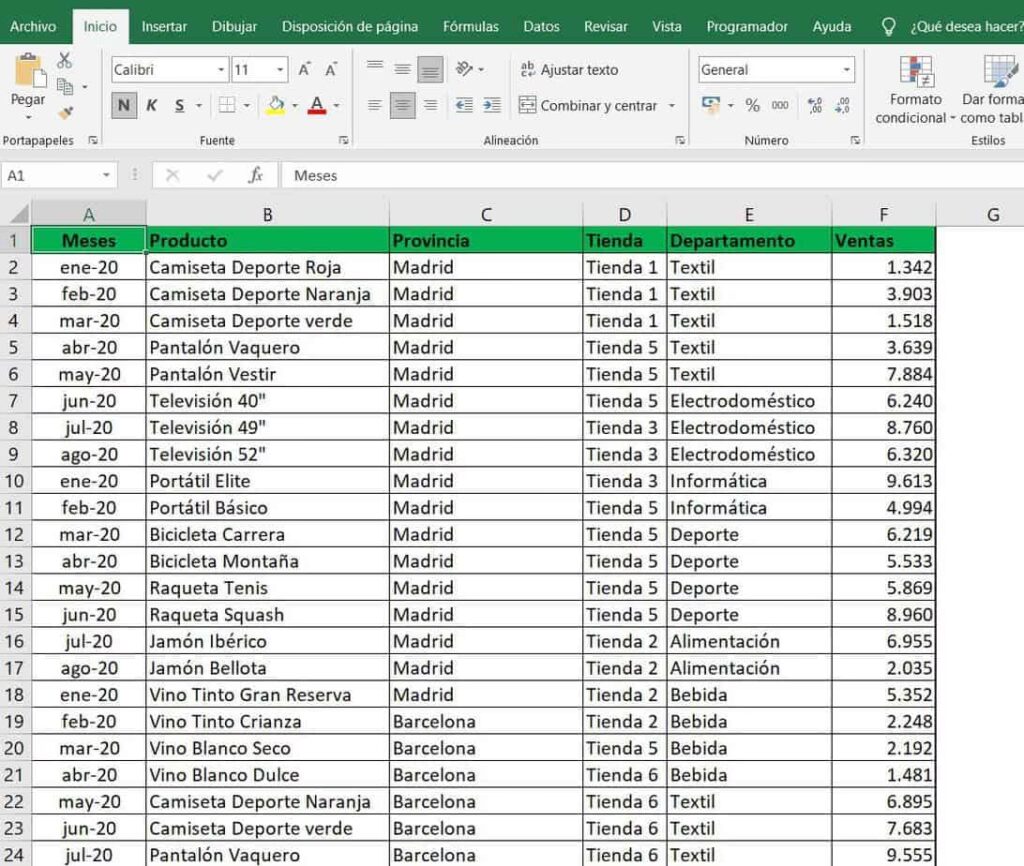Click the insert function fx icon
1024x866 pixels.
click(255, 175)
